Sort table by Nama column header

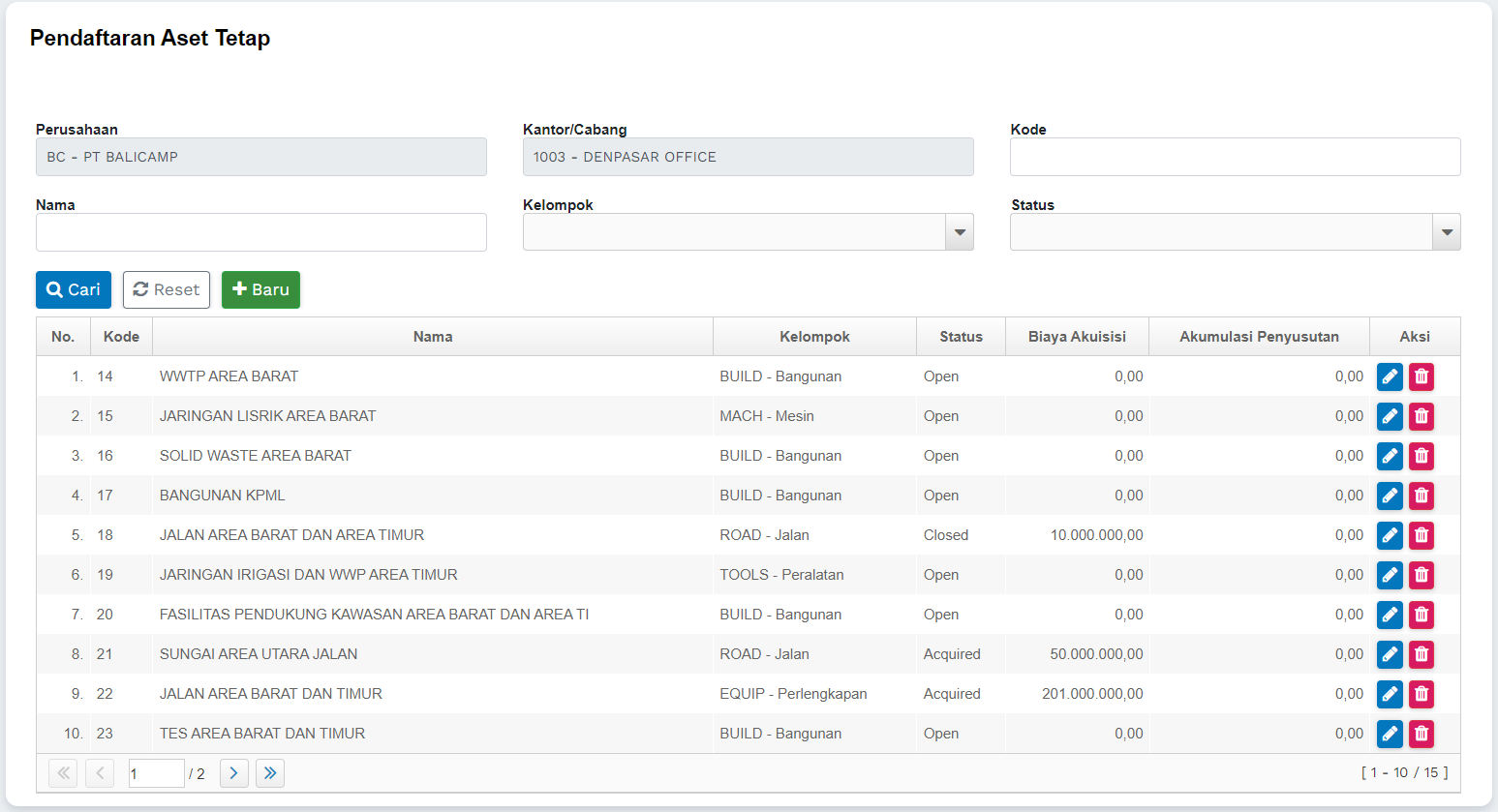432,337
